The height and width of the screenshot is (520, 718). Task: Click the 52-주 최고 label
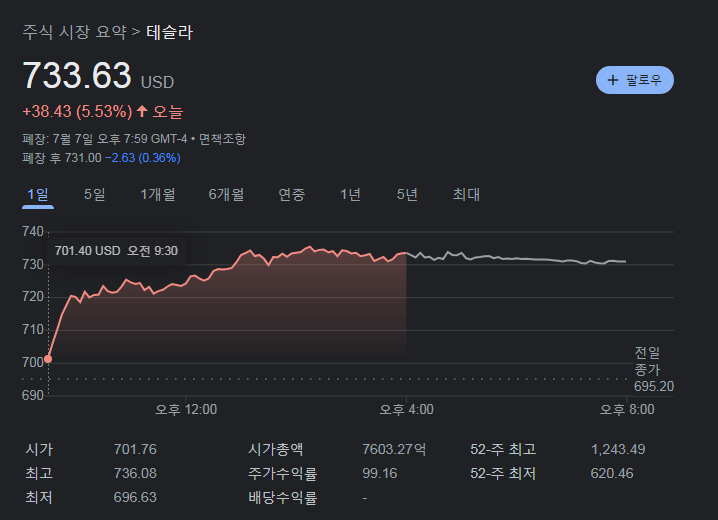[x=503, y=449]
